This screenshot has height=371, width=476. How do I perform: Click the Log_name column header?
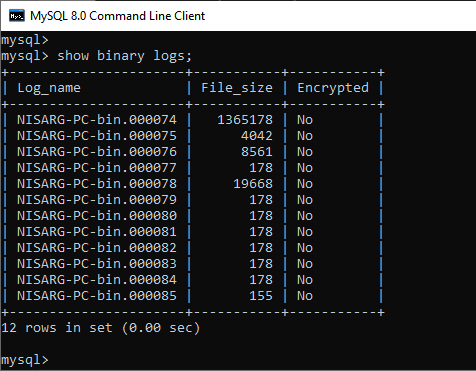(x=49, y=88)
